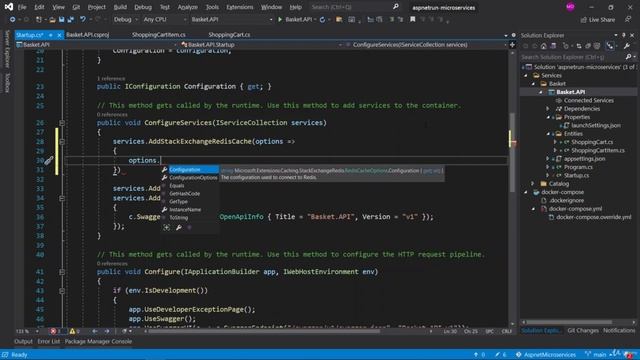This screenshot has width=640, height=360.
Task: Click the screwdriver quick action icon on line 30
Action: [x=49, y=160]
